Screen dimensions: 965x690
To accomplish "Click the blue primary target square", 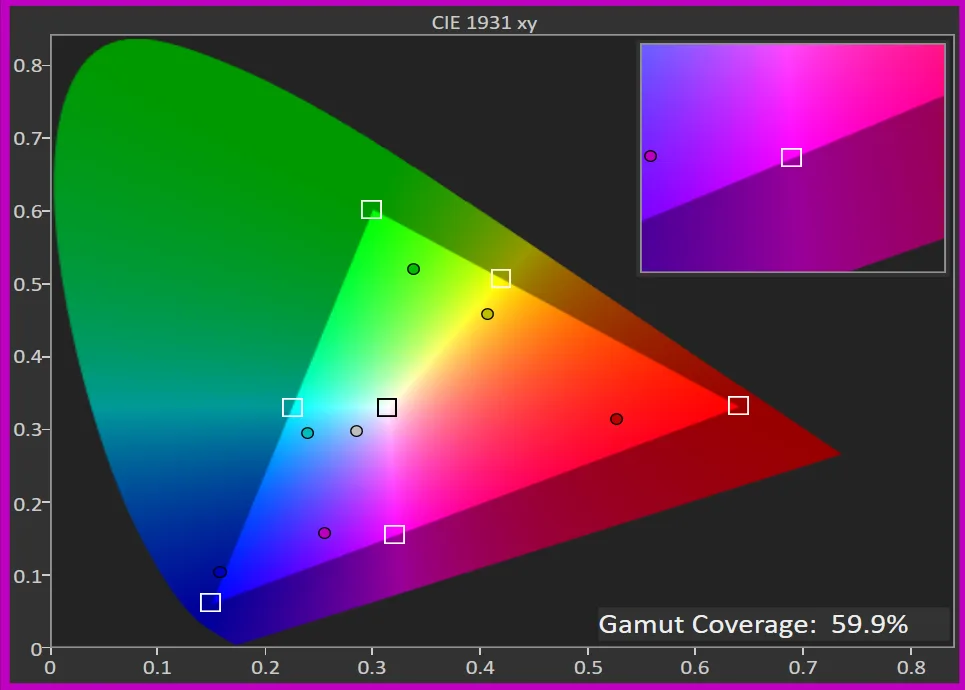I will tap(210, 602).
